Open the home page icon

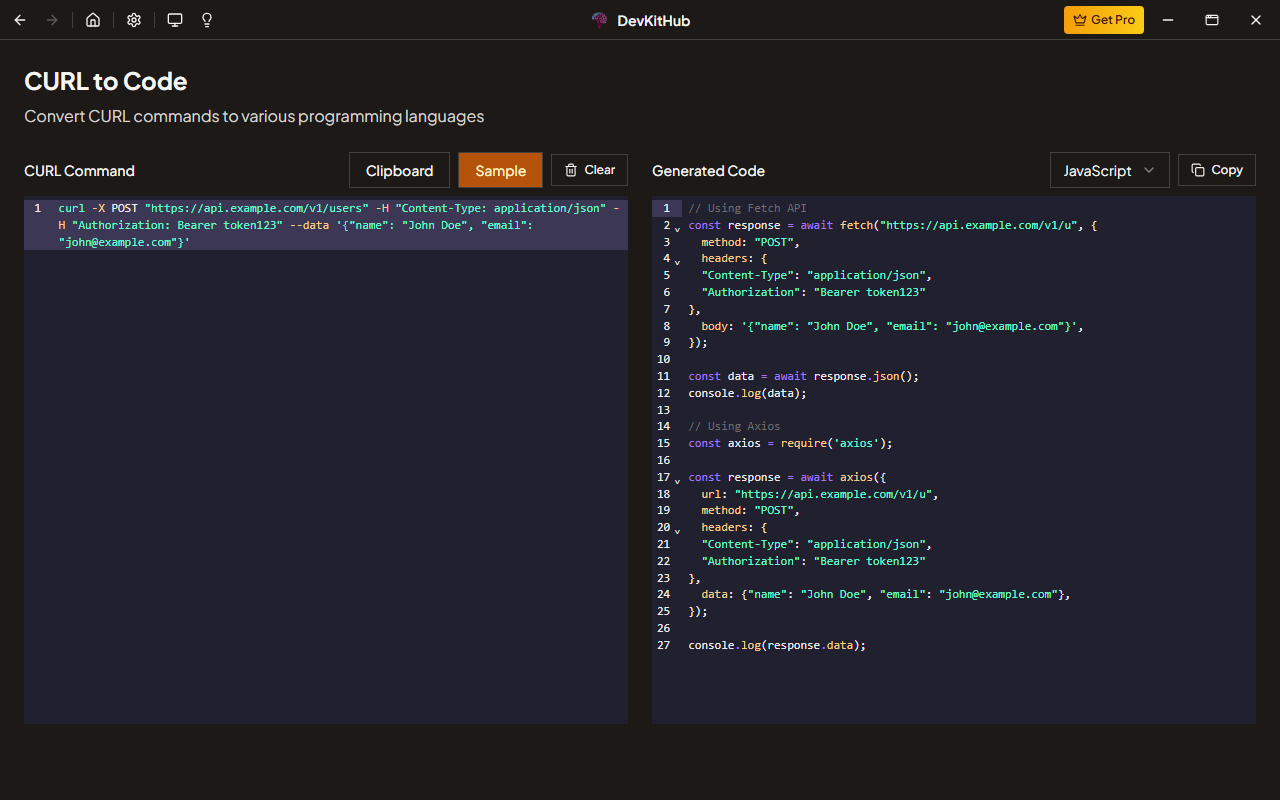tap(93, 20)
